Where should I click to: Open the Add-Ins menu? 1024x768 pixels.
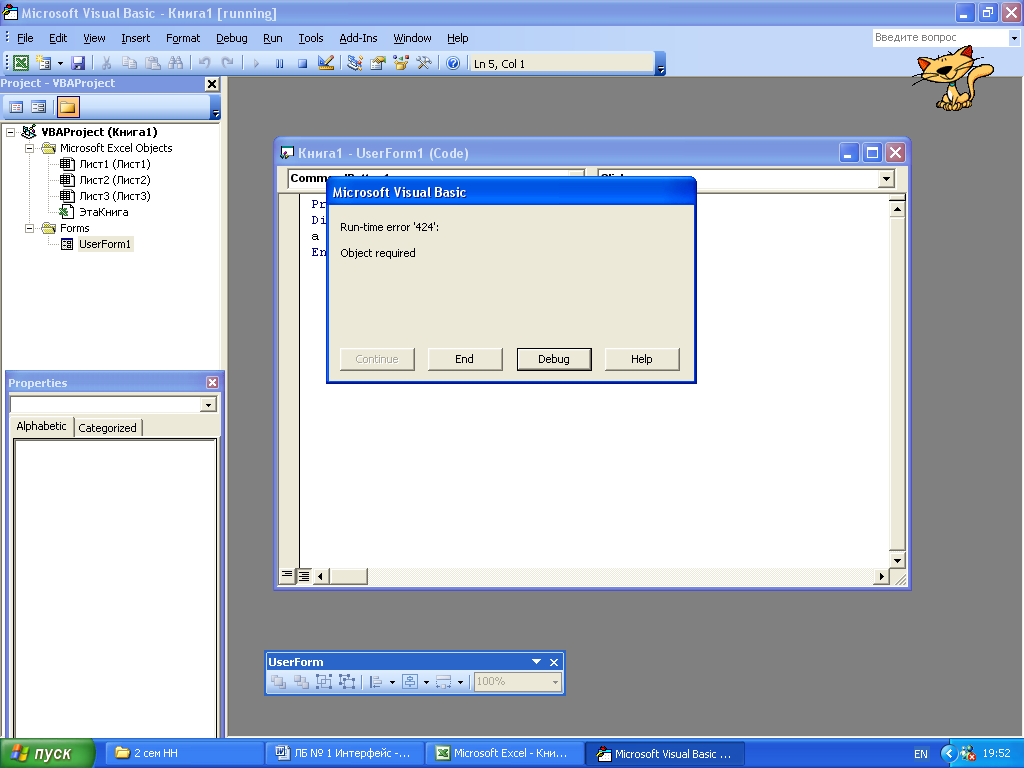[x=358, y=38]
